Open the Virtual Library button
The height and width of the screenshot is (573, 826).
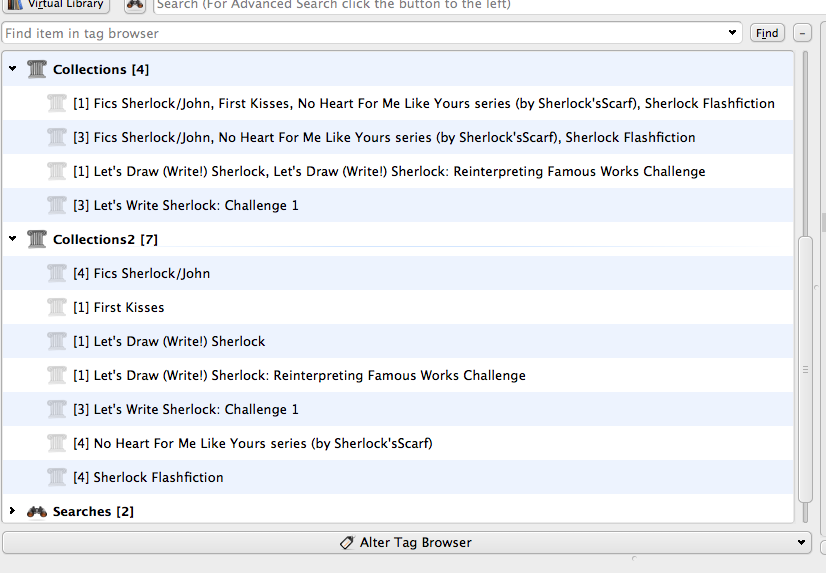pos(56,5)
